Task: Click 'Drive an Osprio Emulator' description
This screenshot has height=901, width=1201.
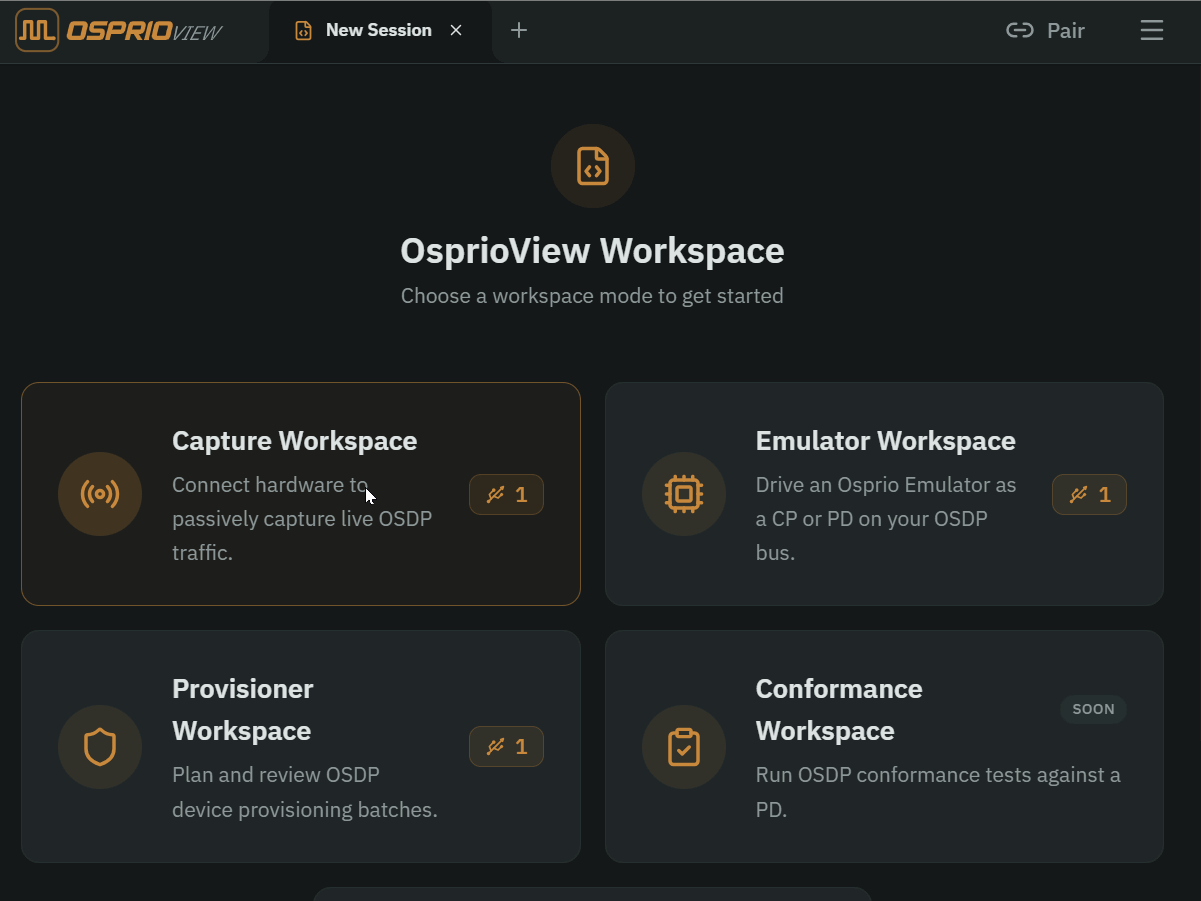Action: 886,519
